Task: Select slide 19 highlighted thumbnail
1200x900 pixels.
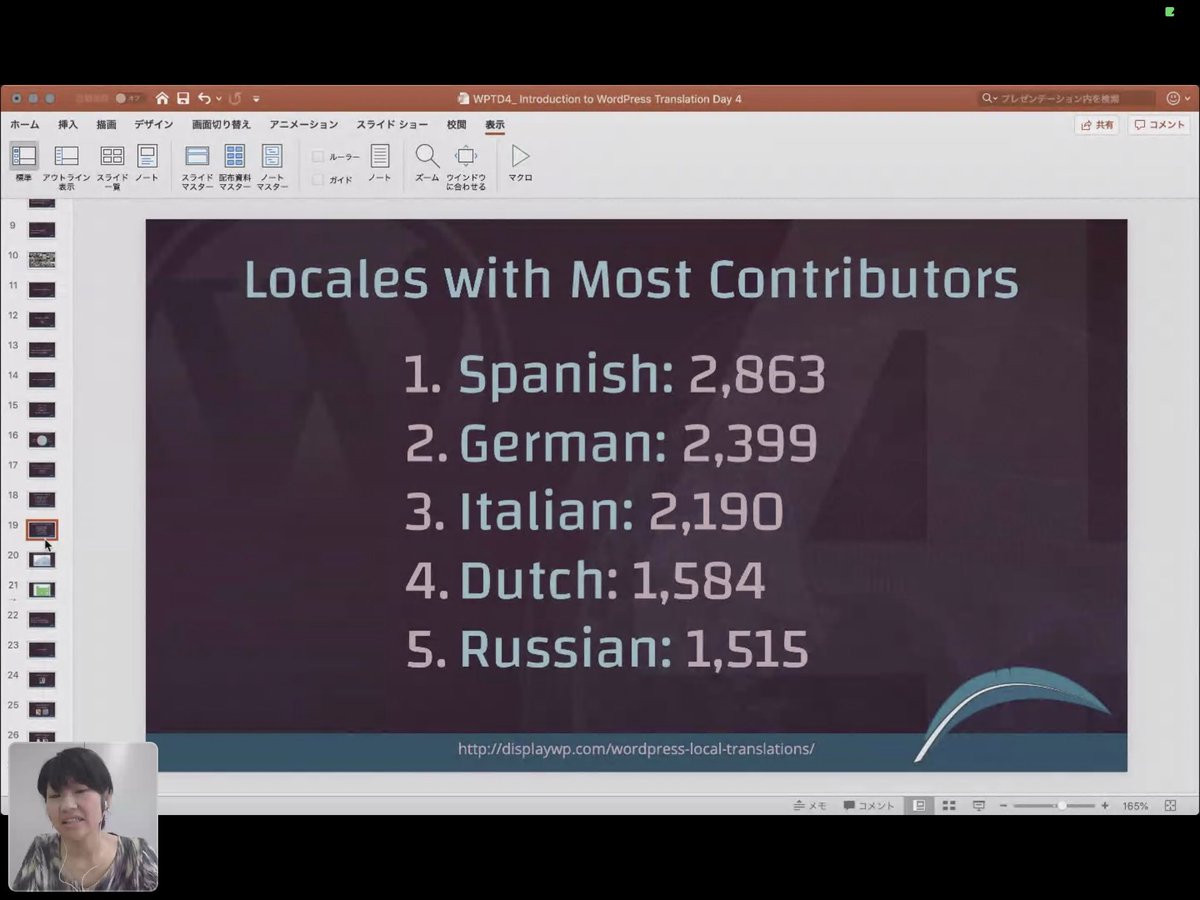Action: [x=42, y=530]
